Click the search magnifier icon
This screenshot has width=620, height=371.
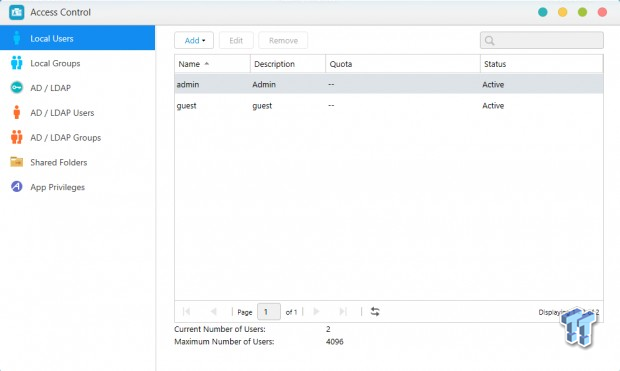(x=490, y=40)
